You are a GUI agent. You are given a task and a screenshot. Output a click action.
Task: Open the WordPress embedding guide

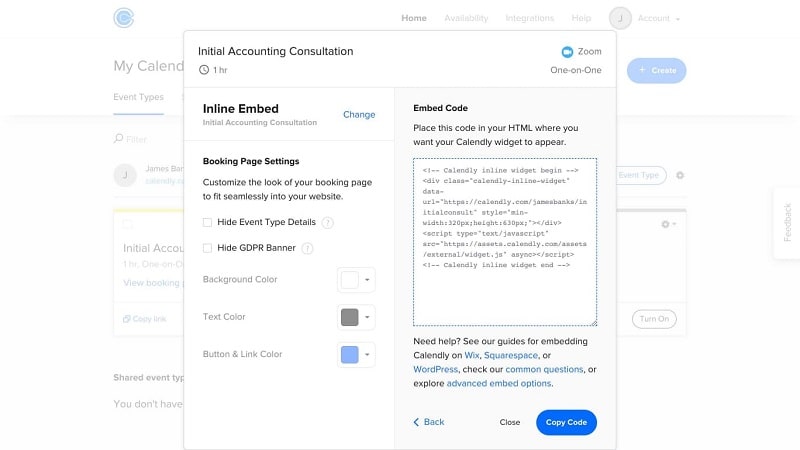point(435,369)
